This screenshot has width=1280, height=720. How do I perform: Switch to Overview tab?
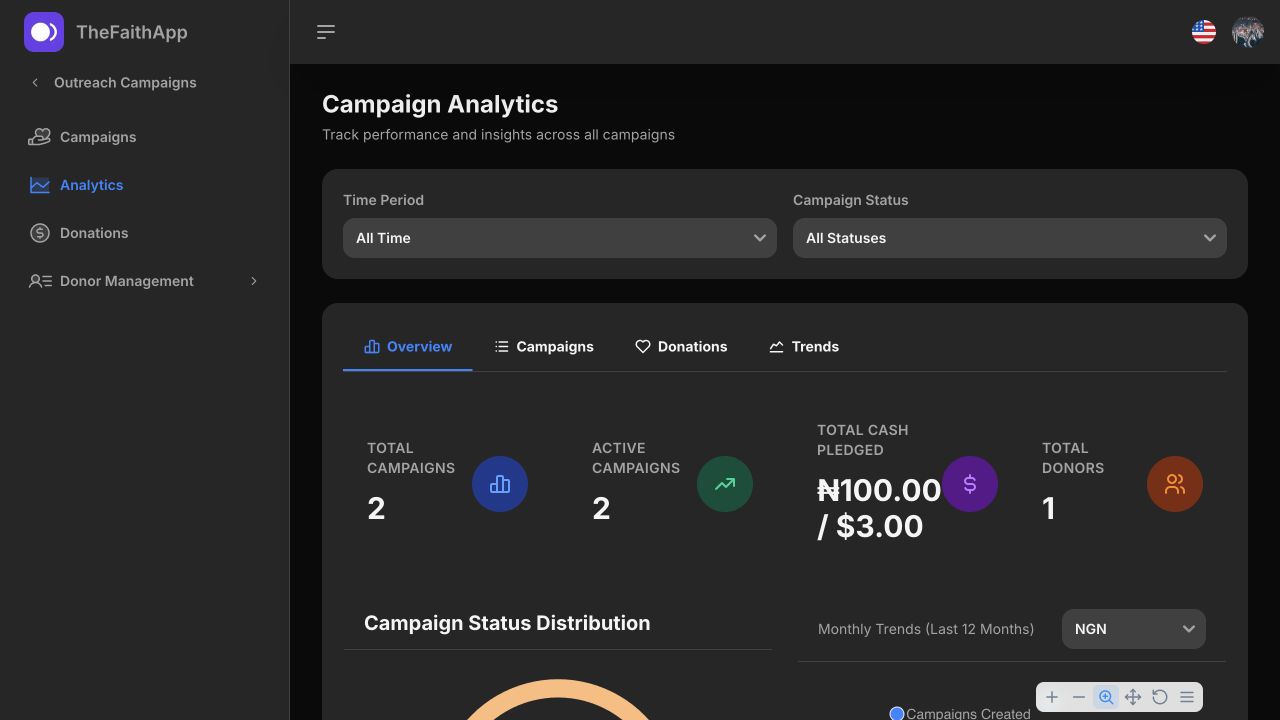[x=408, y=347]
